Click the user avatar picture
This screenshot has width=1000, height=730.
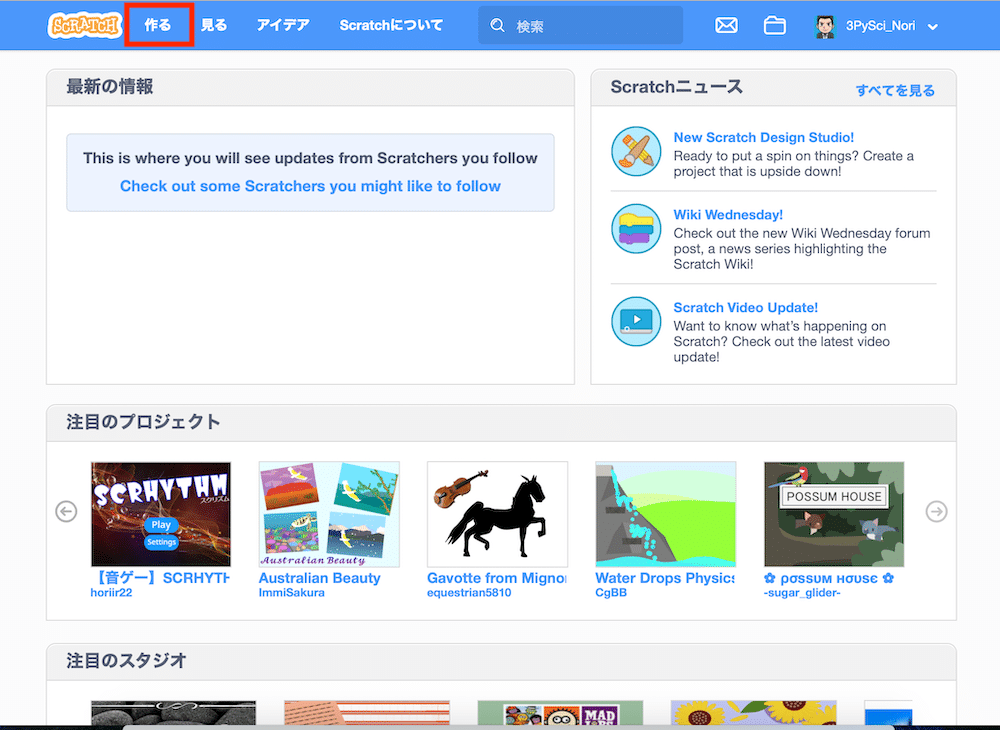[x=825, y=26]
